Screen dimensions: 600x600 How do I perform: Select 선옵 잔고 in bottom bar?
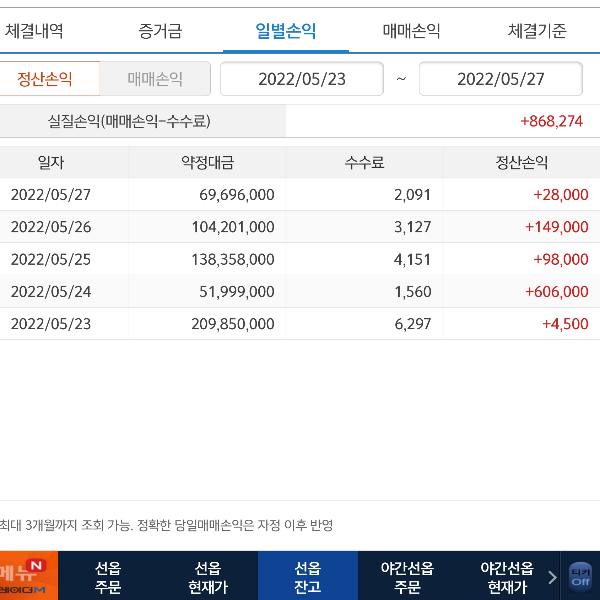(x=307, y=577)
